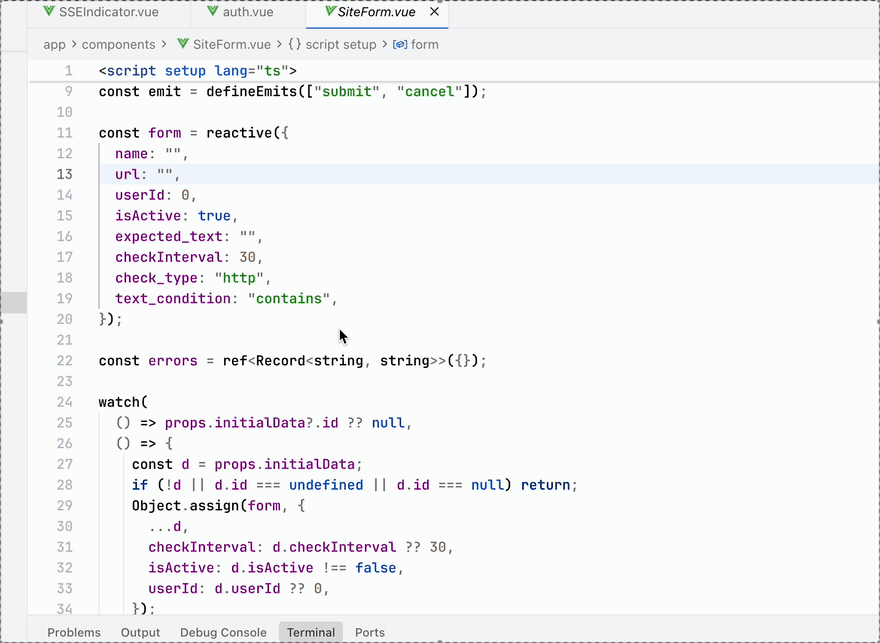This screenshot has height=643, width=880.
Task: Click the false keyword on line 32
Action: (x=375, y=568)
